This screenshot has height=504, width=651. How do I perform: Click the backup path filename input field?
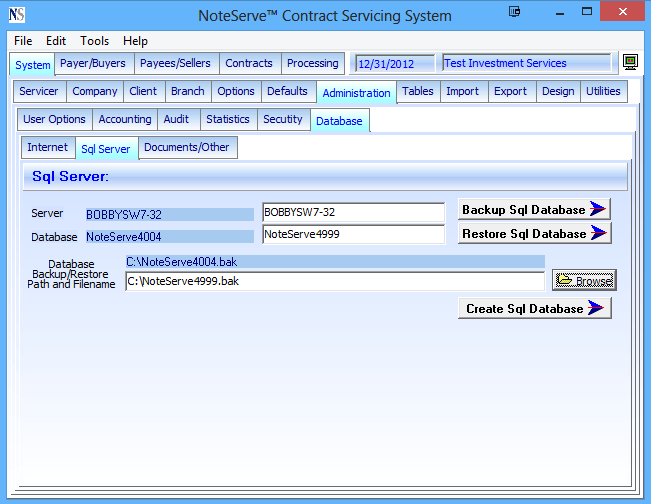pos(334,281)
